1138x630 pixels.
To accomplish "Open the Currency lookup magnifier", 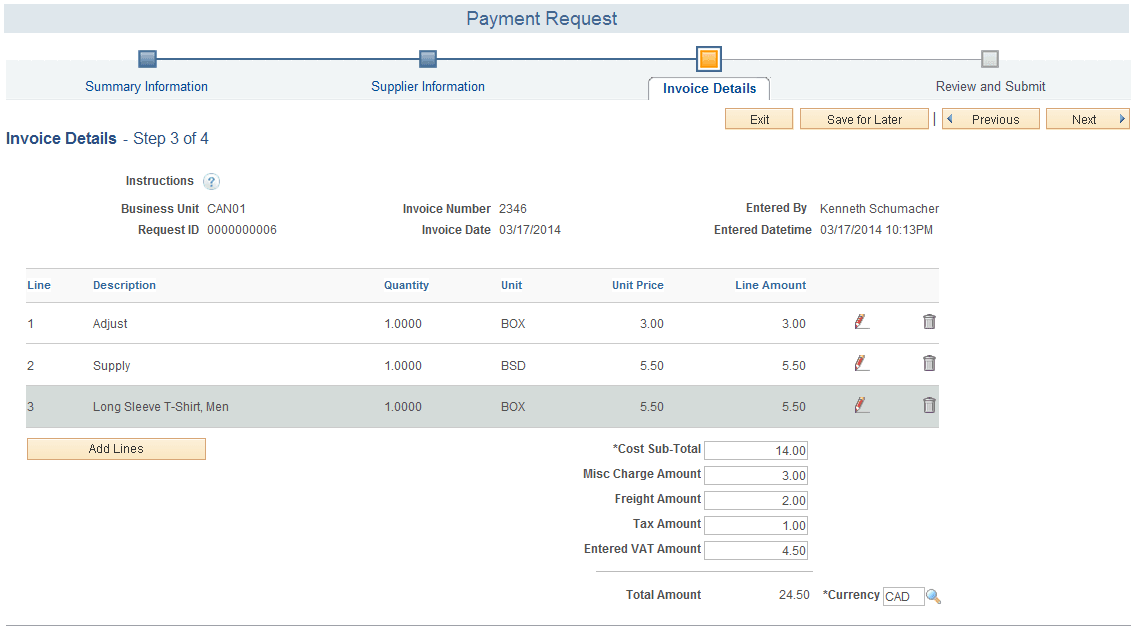I will pos(934,596).
